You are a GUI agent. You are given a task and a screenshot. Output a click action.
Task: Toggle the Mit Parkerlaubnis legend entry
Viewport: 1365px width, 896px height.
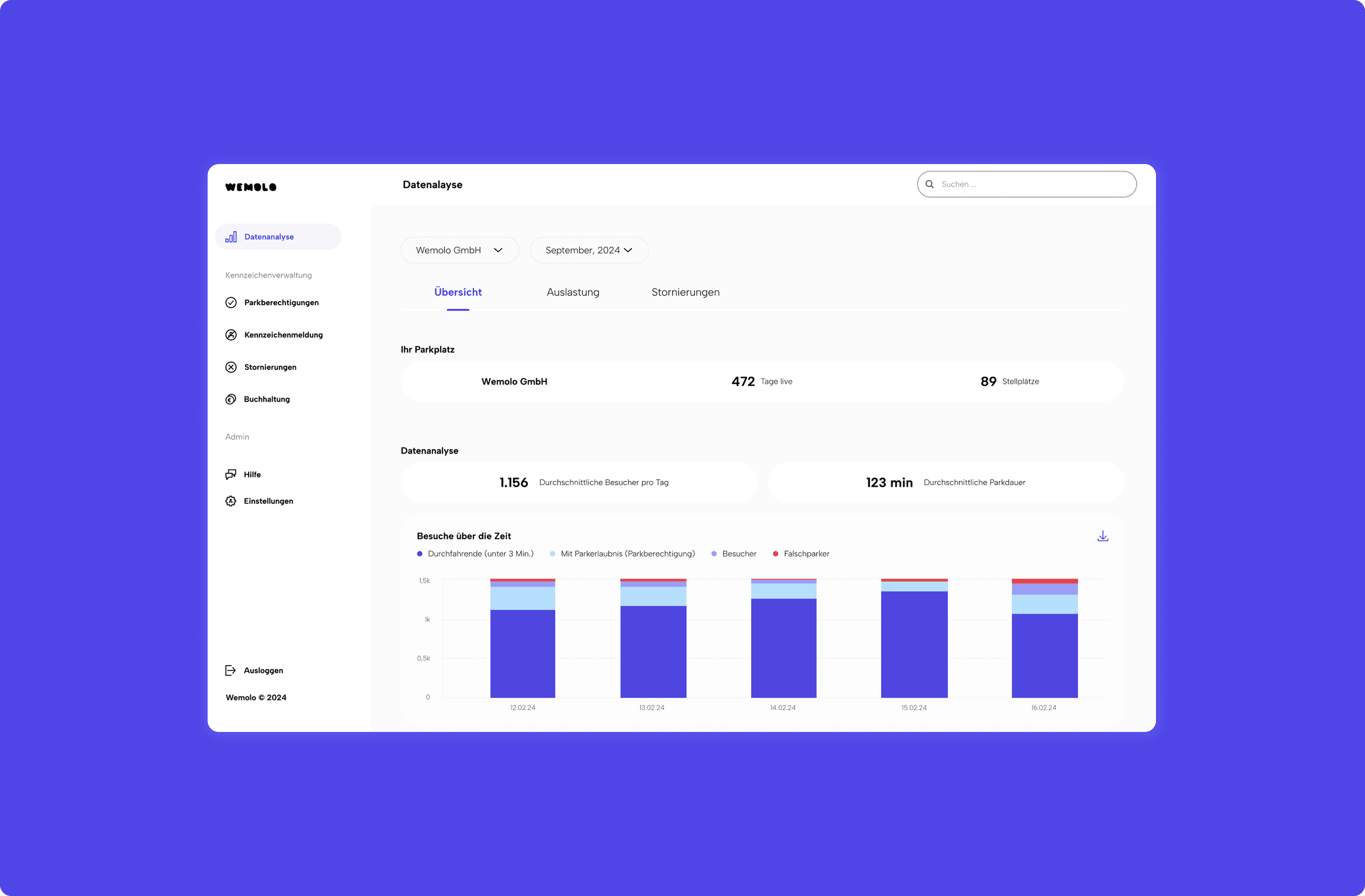(x=622, y=554)
